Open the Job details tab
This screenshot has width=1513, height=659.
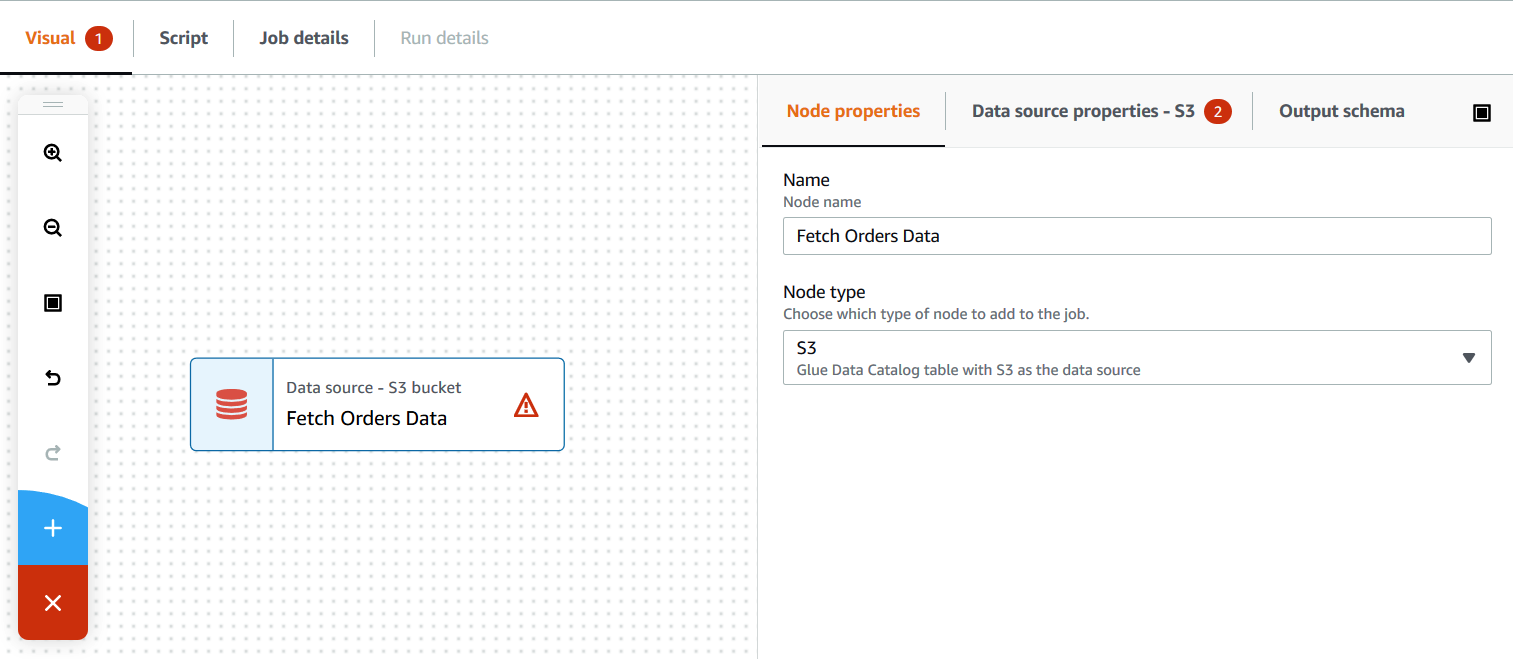tap(304, 38)
